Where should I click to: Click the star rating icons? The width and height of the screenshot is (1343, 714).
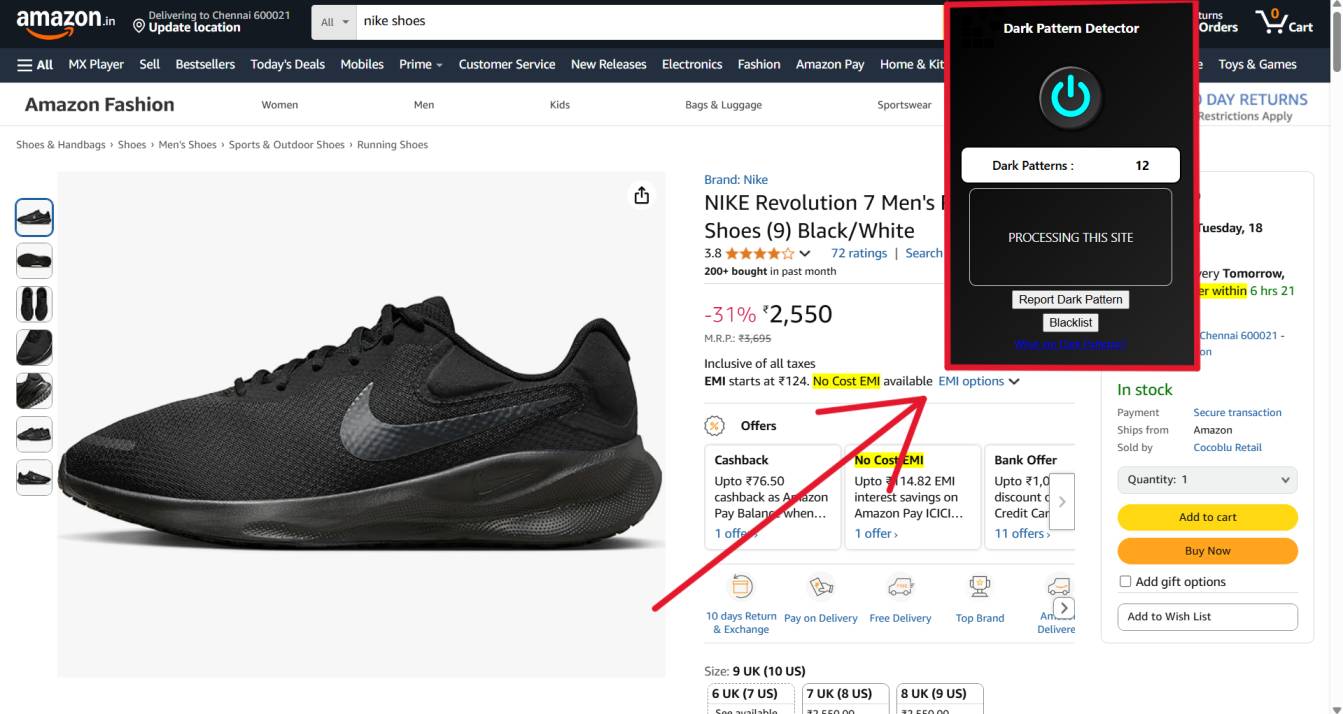point(760,253)
